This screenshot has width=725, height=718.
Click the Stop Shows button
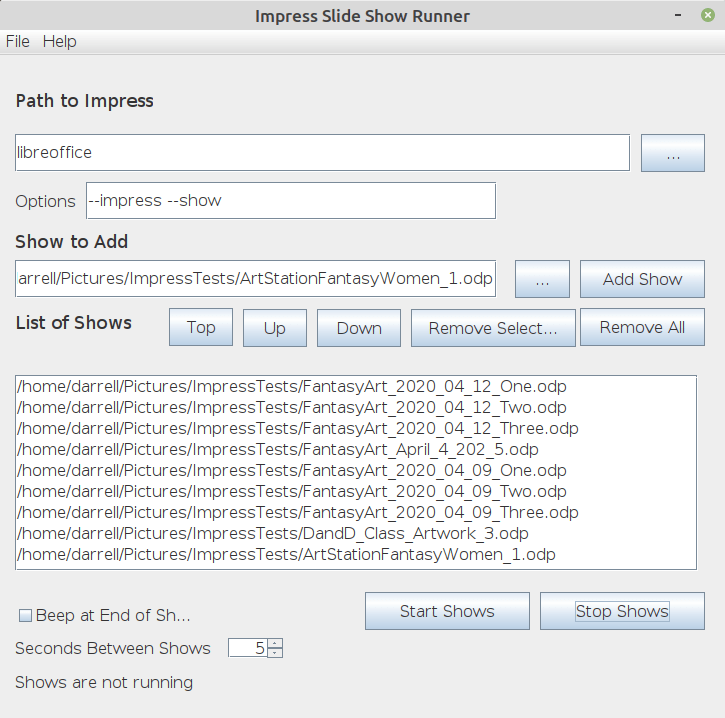(x=622, y=611)
